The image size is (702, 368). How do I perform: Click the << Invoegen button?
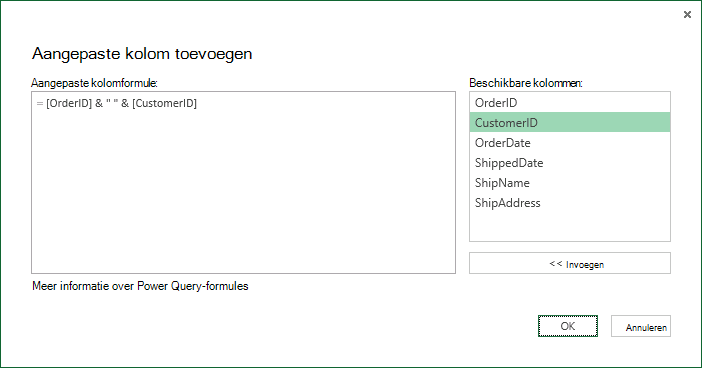click(x=569, y=263)
